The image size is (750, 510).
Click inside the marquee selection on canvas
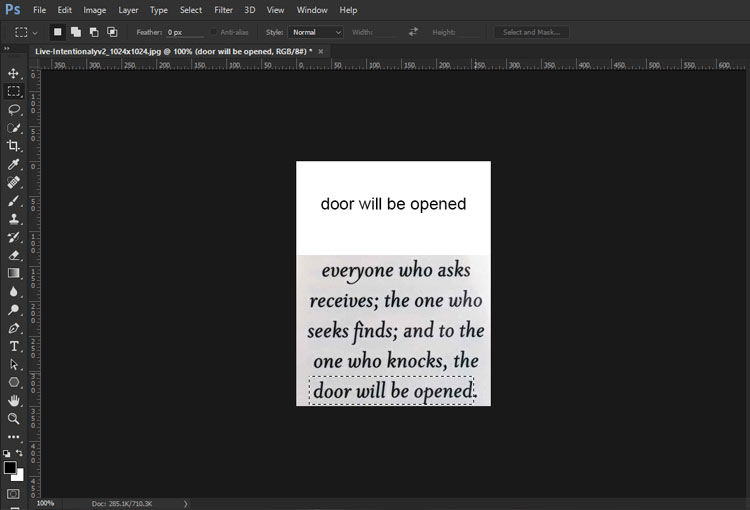(391, 391)
